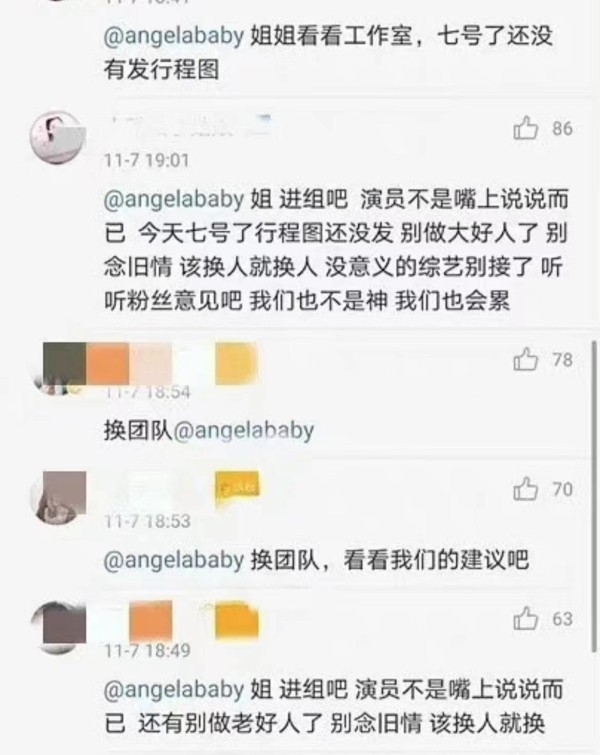Click the orange member badge on the 18:53 comment
Screen dimensions: 600x755
tap(237, 489)
